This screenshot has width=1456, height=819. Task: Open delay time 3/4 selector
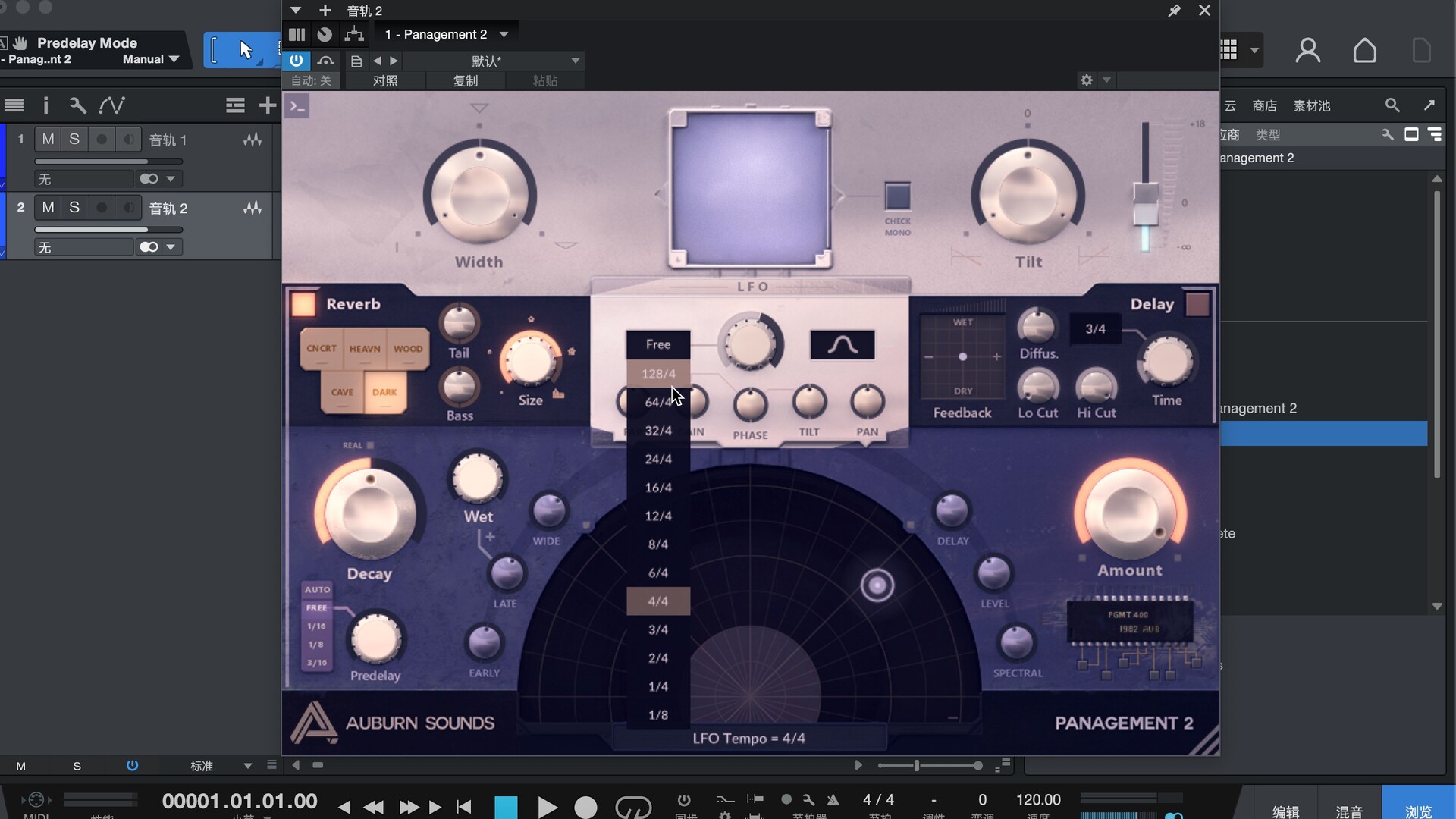[x=1095, y=329]
